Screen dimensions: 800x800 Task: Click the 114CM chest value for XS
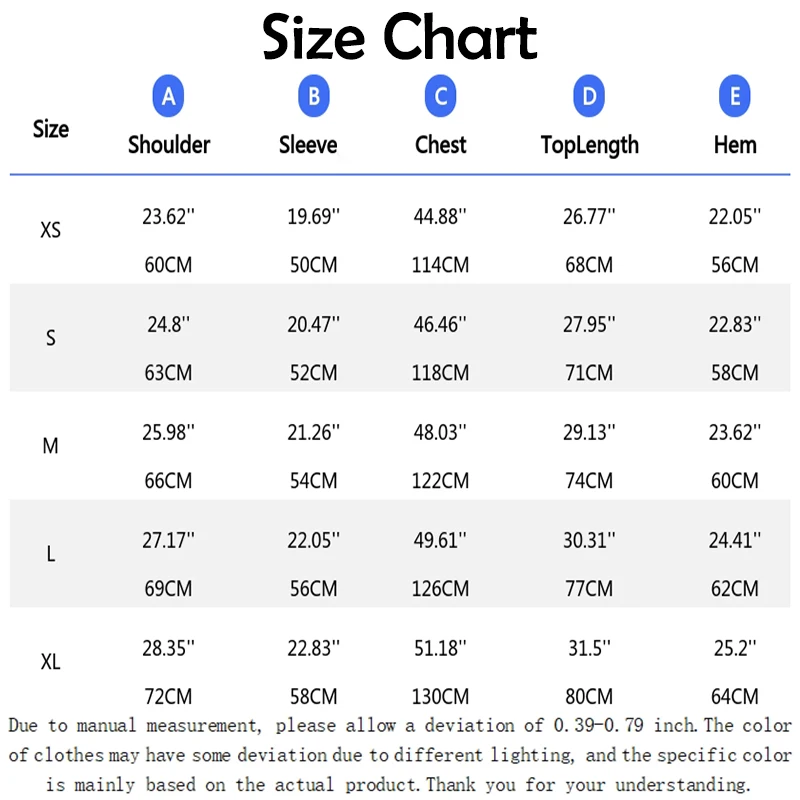441,265
